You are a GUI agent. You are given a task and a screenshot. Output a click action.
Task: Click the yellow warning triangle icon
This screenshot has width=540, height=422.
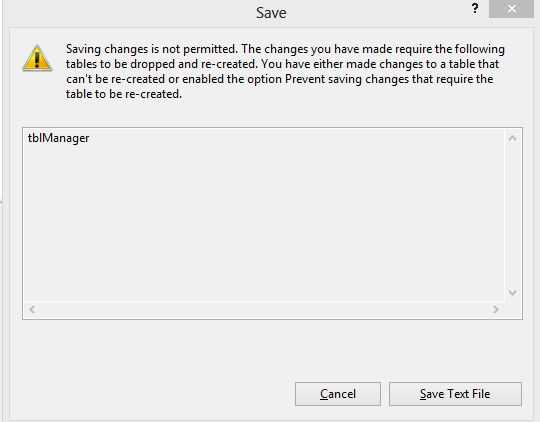point(37,58)
